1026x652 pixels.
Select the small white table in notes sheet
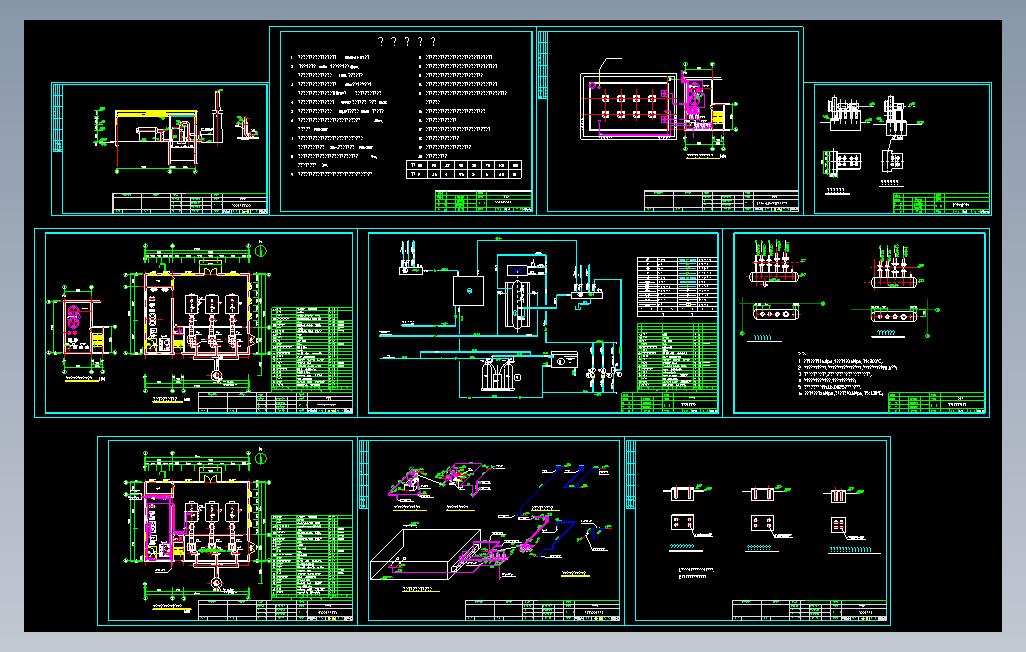[463, 170]
